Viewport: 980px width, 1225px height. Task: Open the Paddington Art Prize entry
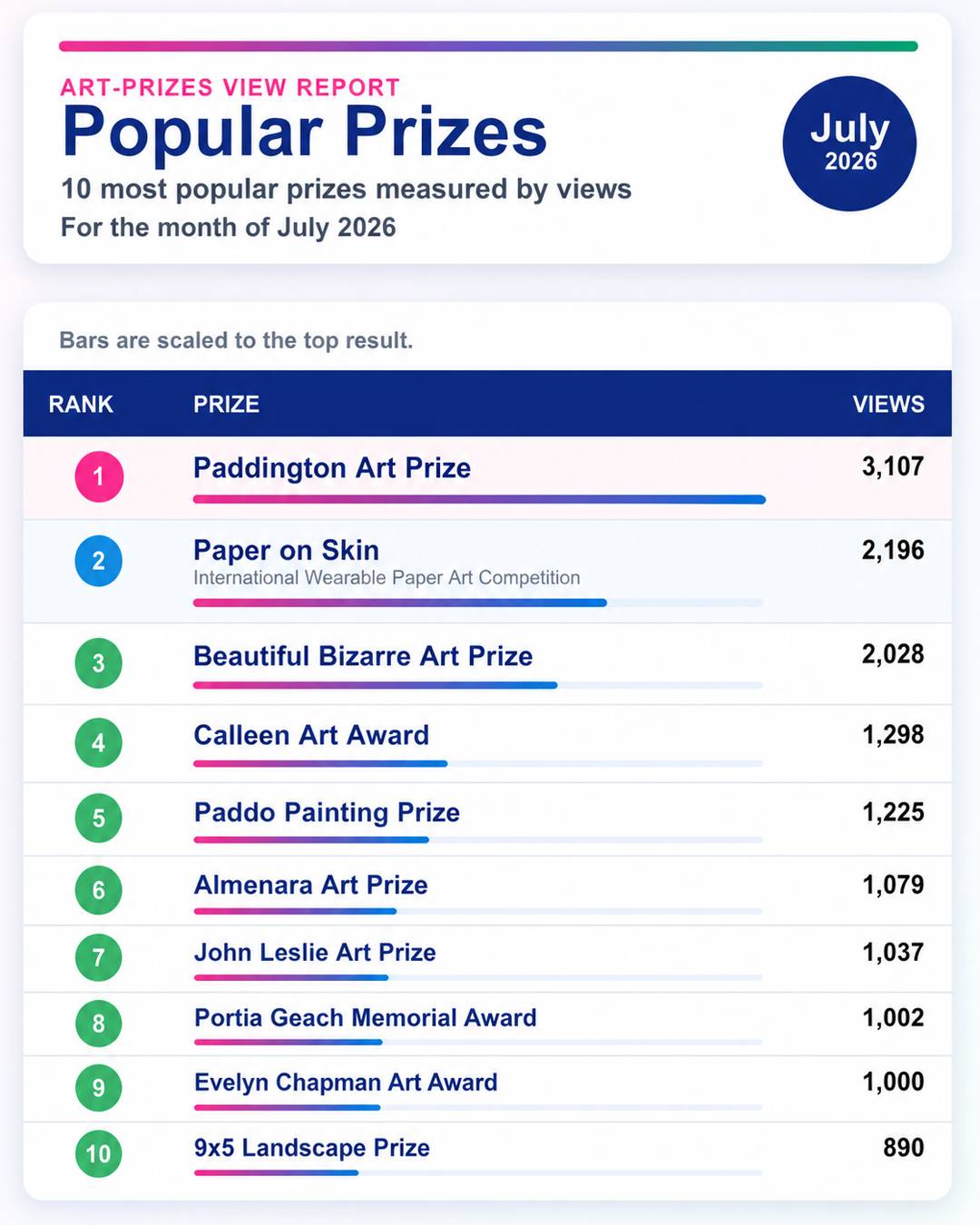click(x=332, y=468)
